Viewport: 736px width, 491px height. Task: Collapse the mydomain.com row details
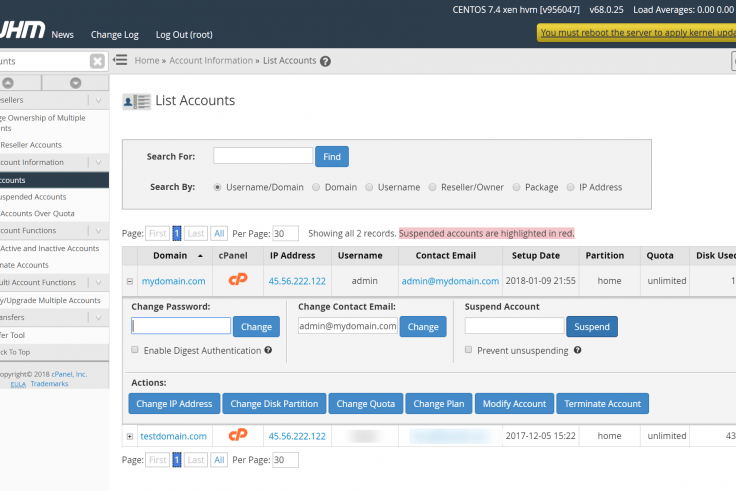pyautogui.click(x=130, y=282)
